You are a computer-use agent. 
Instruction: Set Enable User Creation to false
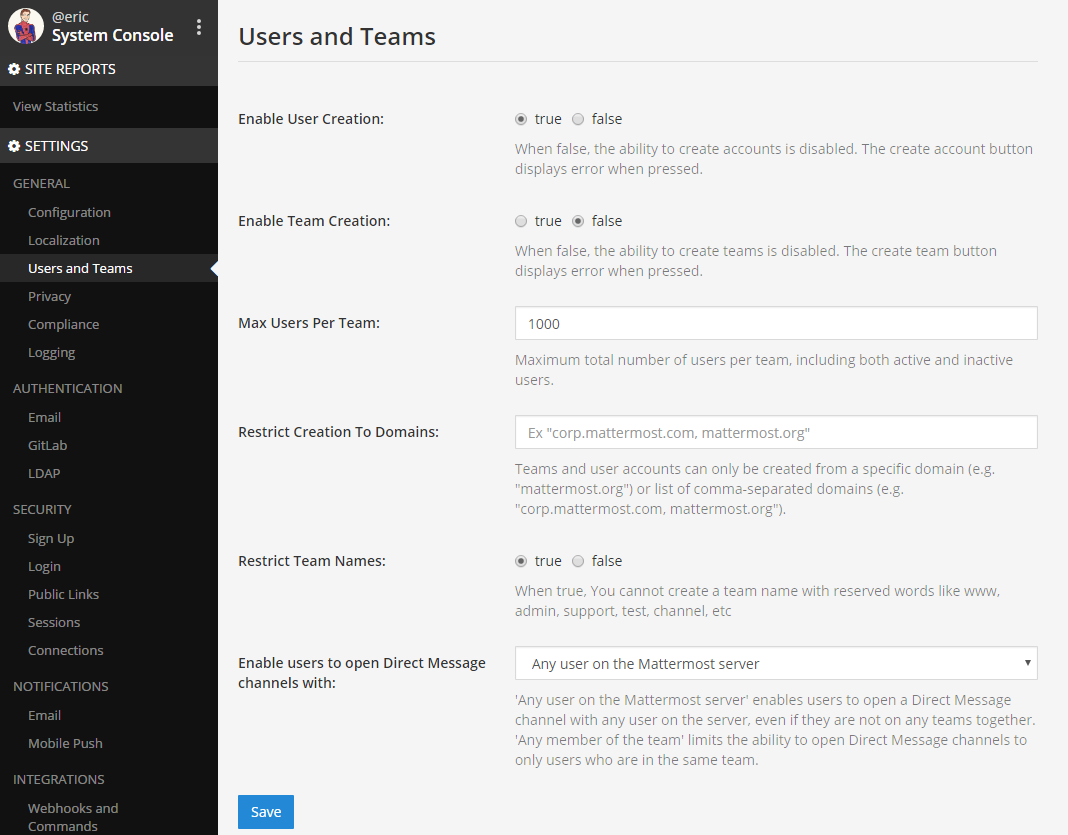click(x=578, y=119)
